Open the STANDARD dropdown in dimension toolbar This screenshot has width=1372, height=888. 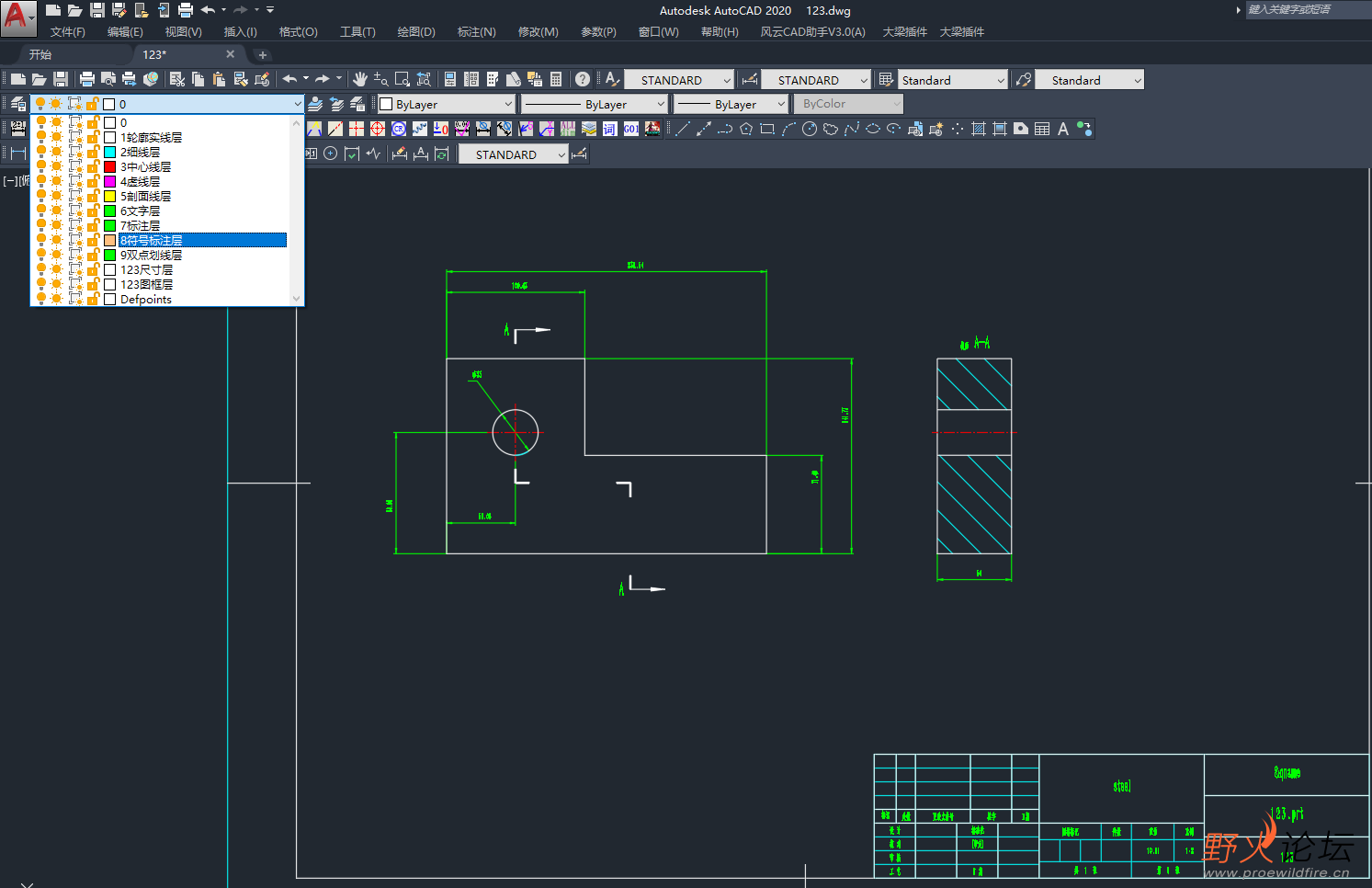pos(561,154)
